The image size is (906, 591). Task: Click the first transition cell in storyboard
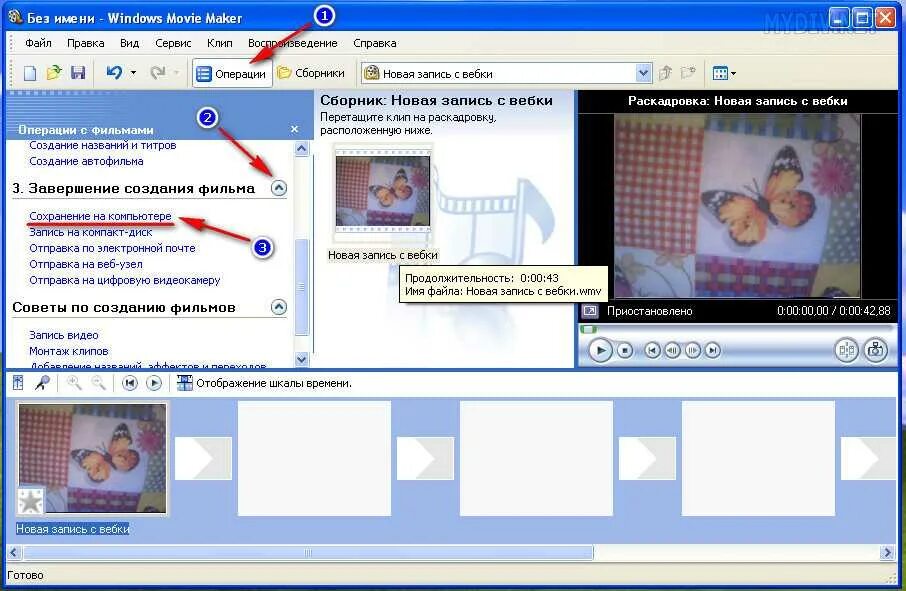click(x=203, y=458)
